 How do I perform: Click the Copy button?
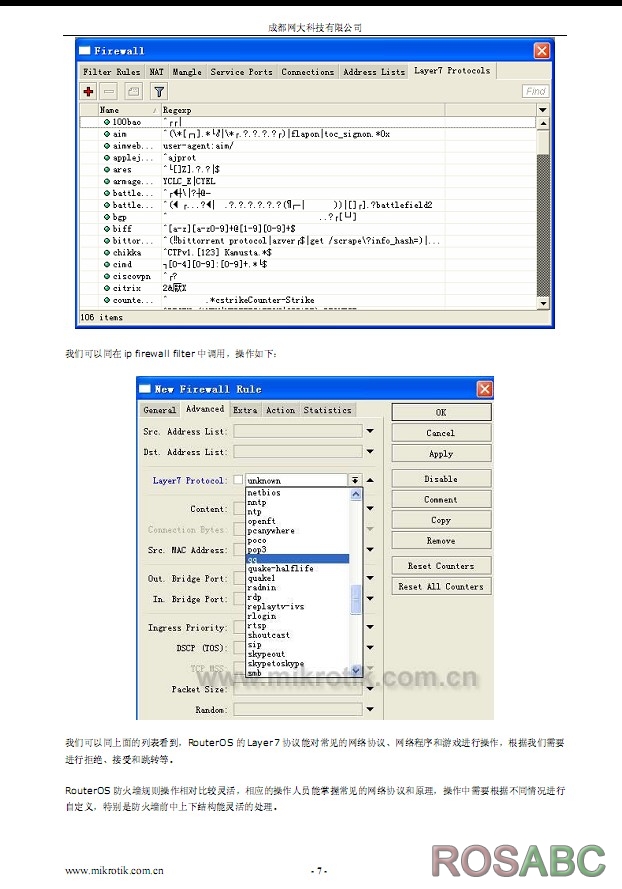coord(441,520)
